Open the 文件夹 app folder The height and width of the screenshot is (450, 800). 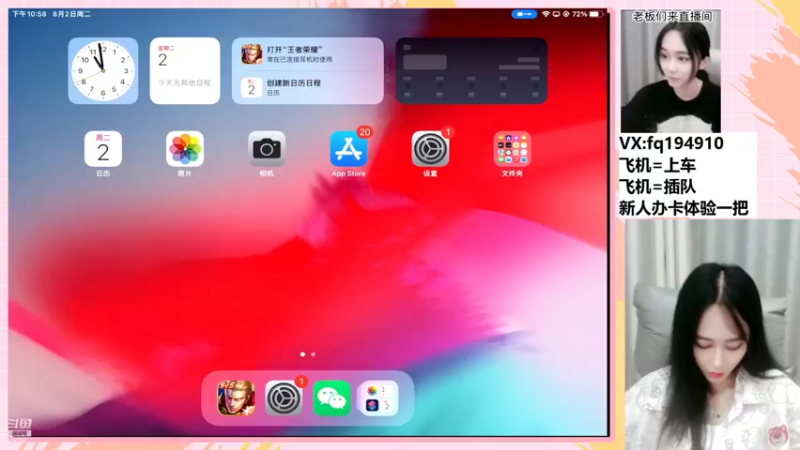(x=512, y=149)
